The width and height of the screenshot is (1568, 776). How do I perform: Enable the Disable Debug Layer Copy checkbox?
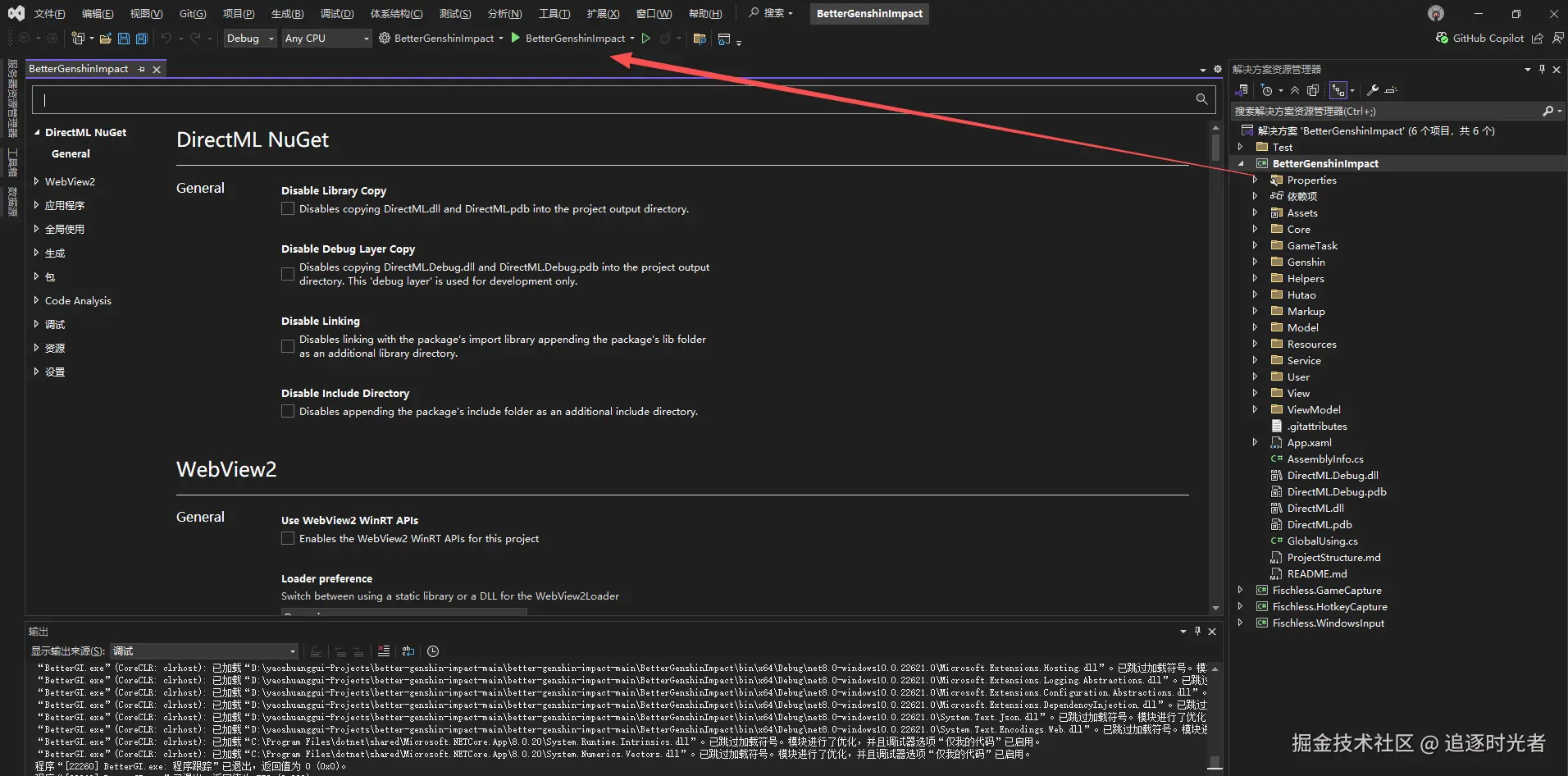pyautogui.click(x=288, y=274)
